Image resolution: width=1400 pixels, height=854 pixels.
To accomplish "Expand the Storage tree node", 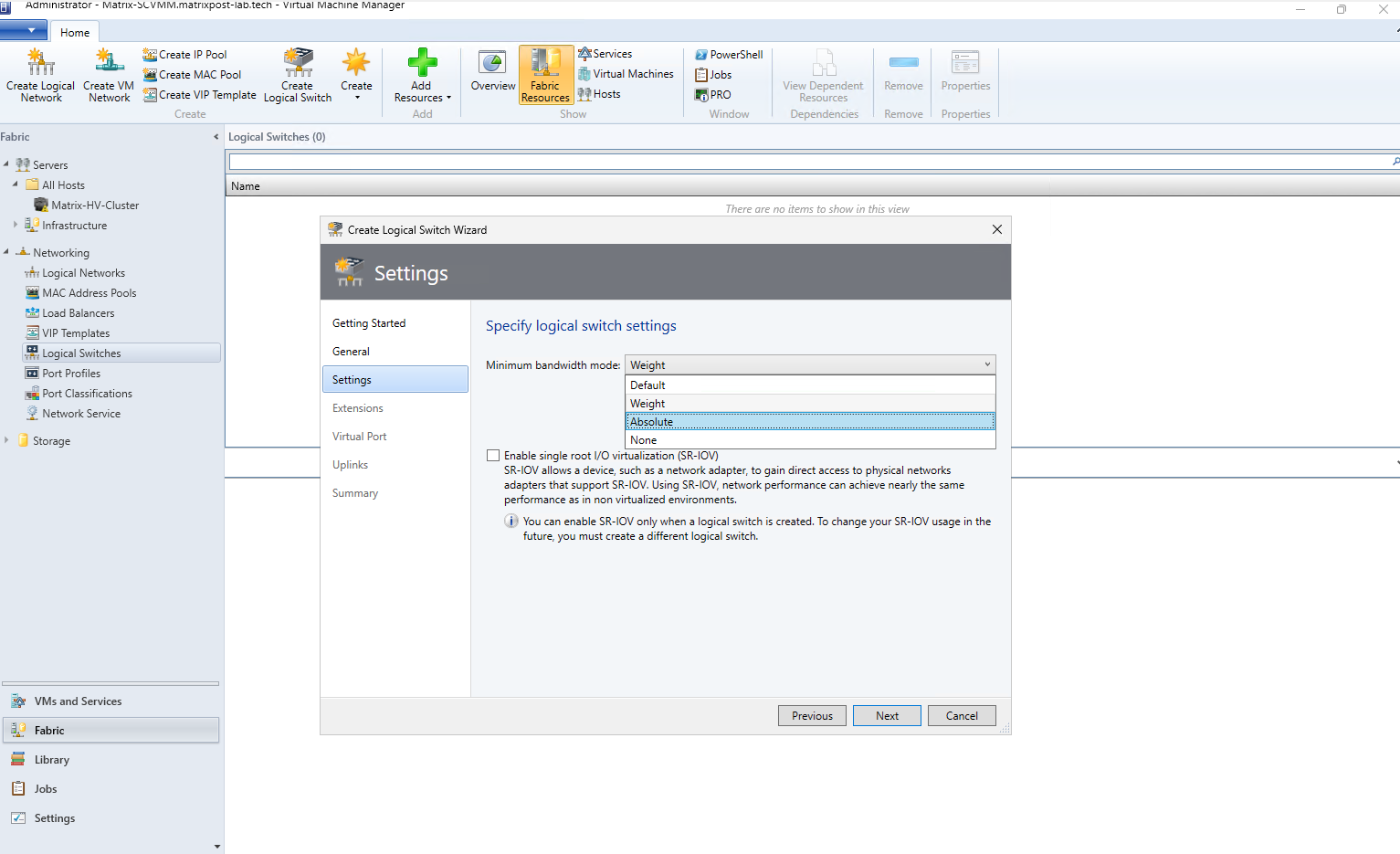I will 6,440.
